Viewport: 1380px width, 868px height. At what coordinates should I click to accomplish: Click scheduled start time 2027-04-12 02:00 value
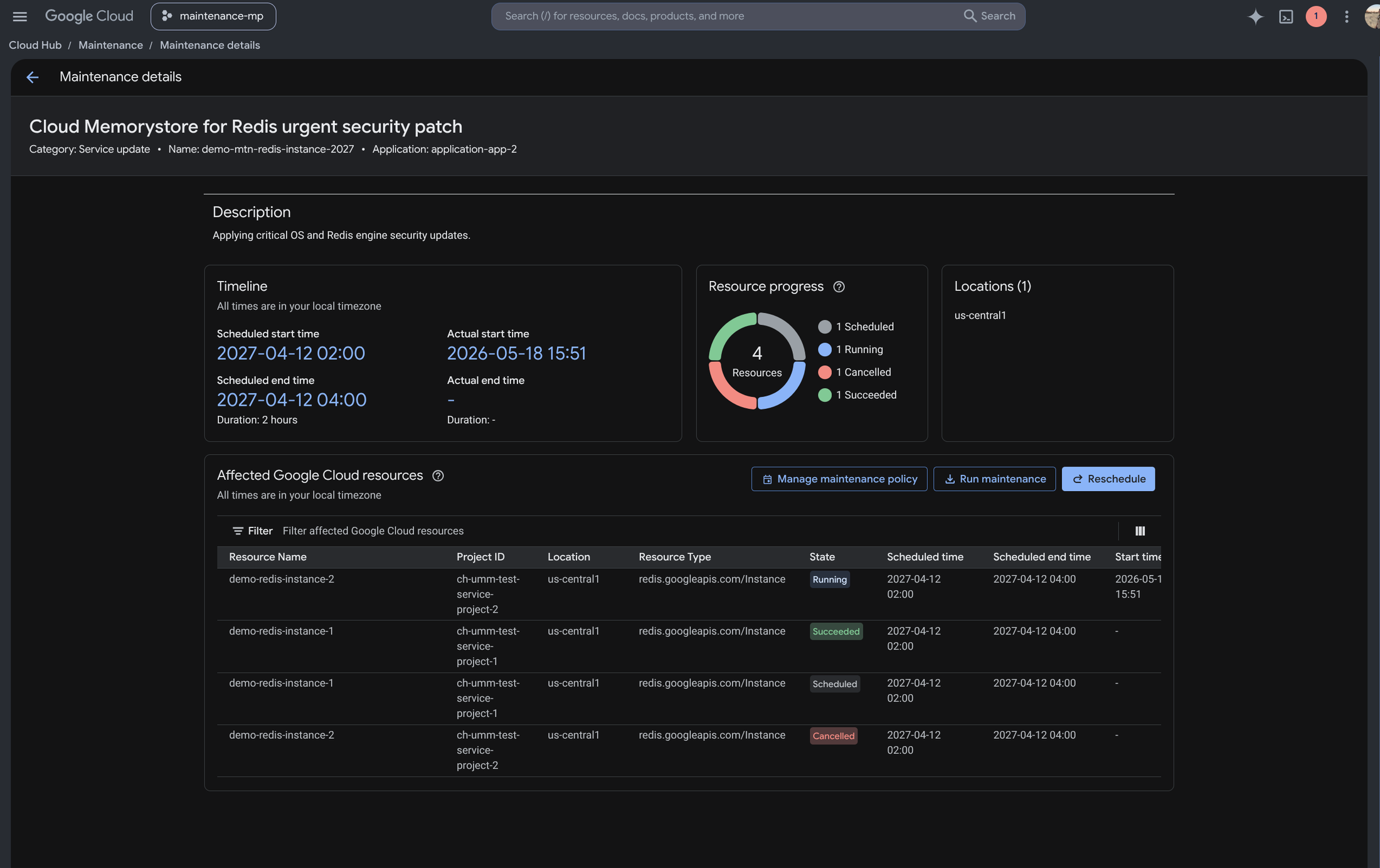click(x=290, y=354)
